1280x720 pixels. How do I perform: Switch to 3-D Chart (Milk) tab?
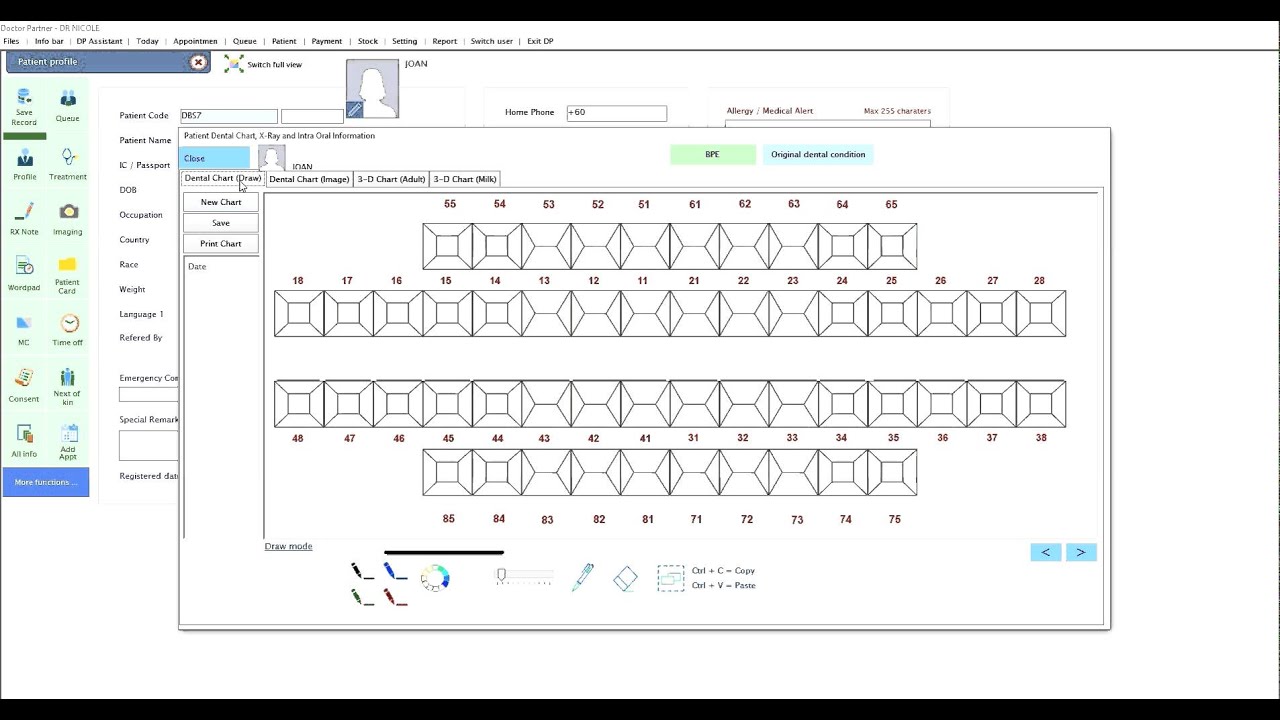pyautogui.click(x=465, y=179)
